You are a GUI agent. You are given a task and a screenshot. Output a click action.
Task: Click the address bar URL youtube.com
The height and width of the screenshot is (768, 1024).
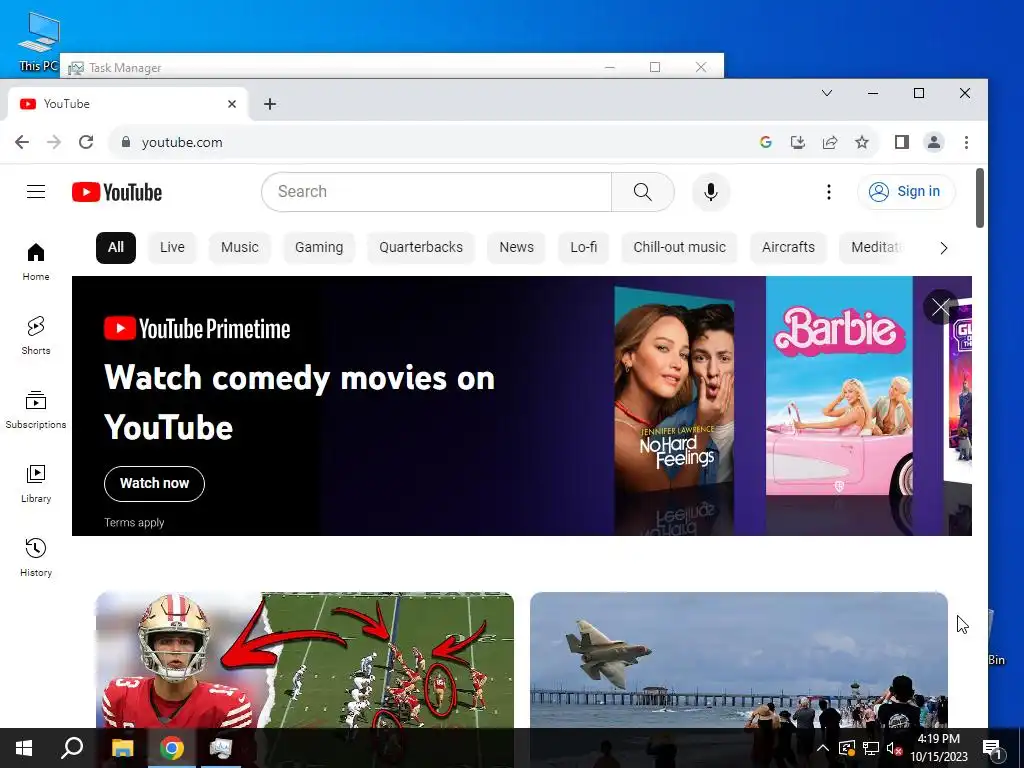pyautogui.click(x=182, y=142)
